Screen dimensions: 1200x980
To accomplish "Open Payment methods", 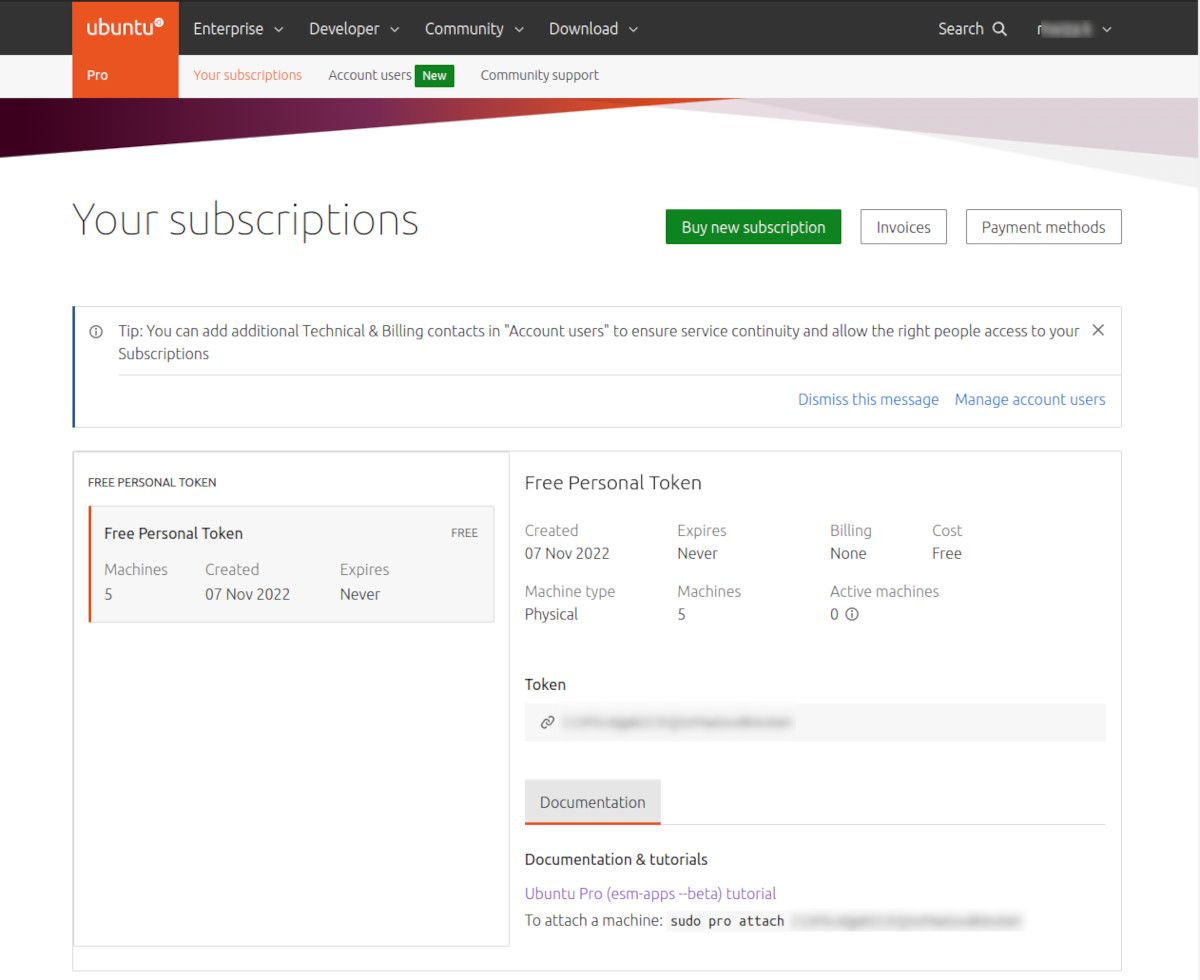I will [1043, 227].
